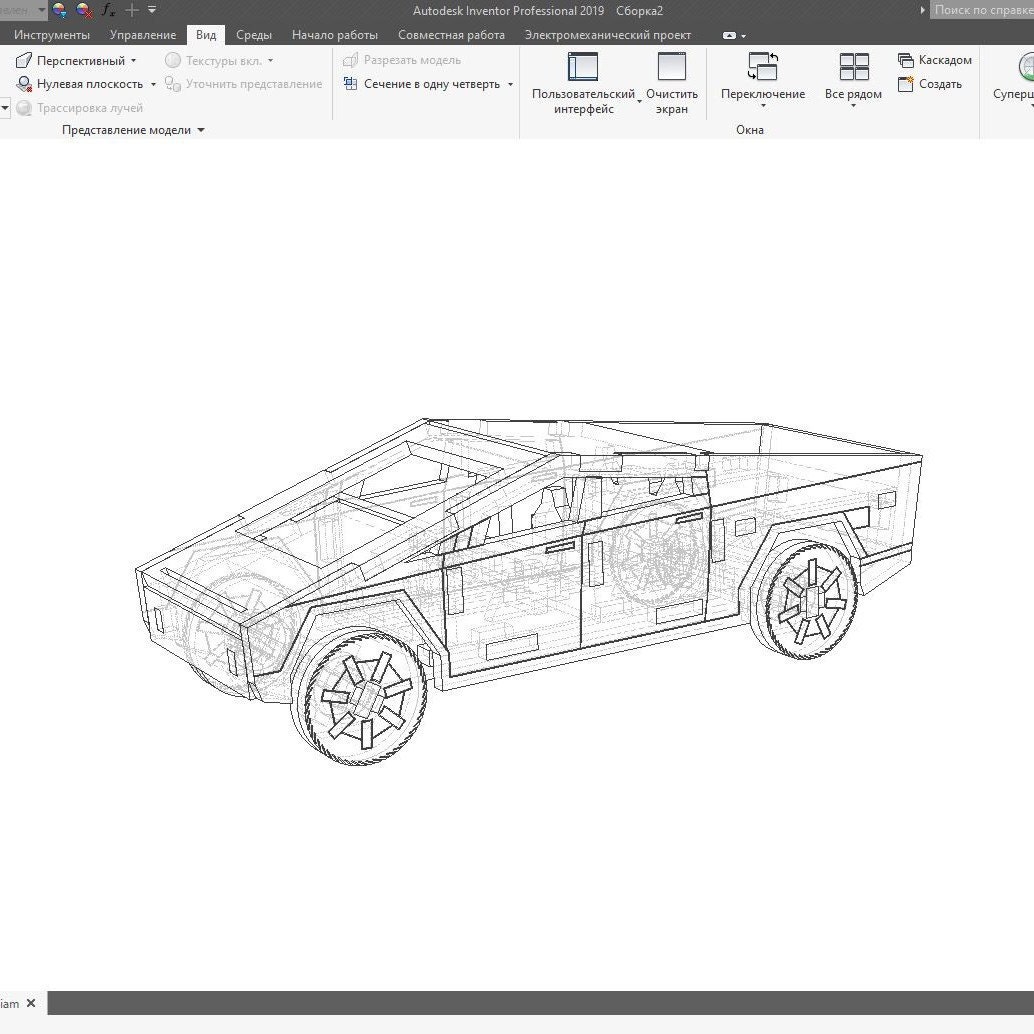Click the Трассировка лучей icon
This screenshot has width=1034, height=1034.
[24, 107]
